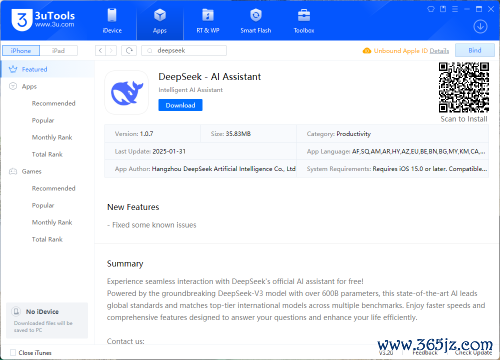
Task: Go back with the left arrow
Action: point(101,51)
